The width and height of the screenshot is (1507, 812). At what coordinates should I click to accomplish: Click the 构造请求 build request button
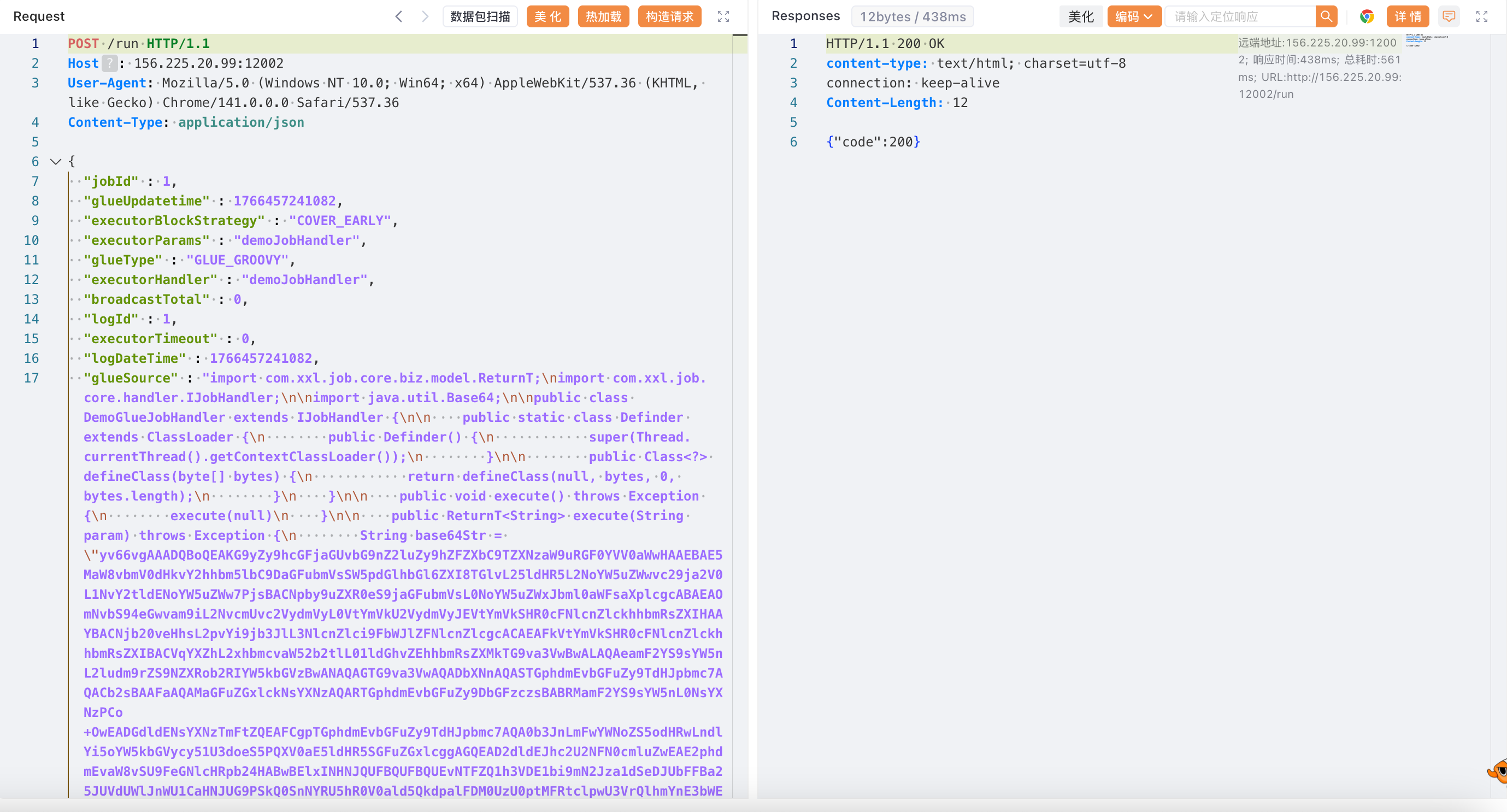tap(669, 16)
